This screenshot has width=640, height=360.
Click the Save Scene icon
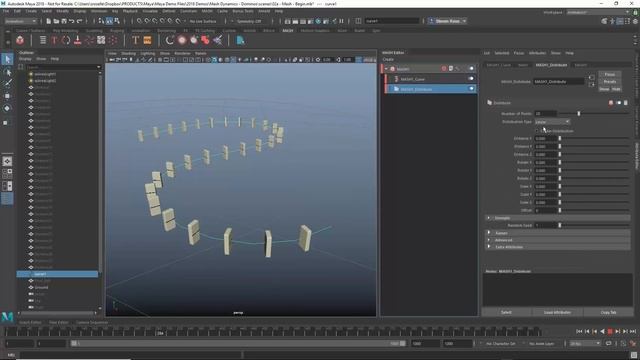coord(64,21)
